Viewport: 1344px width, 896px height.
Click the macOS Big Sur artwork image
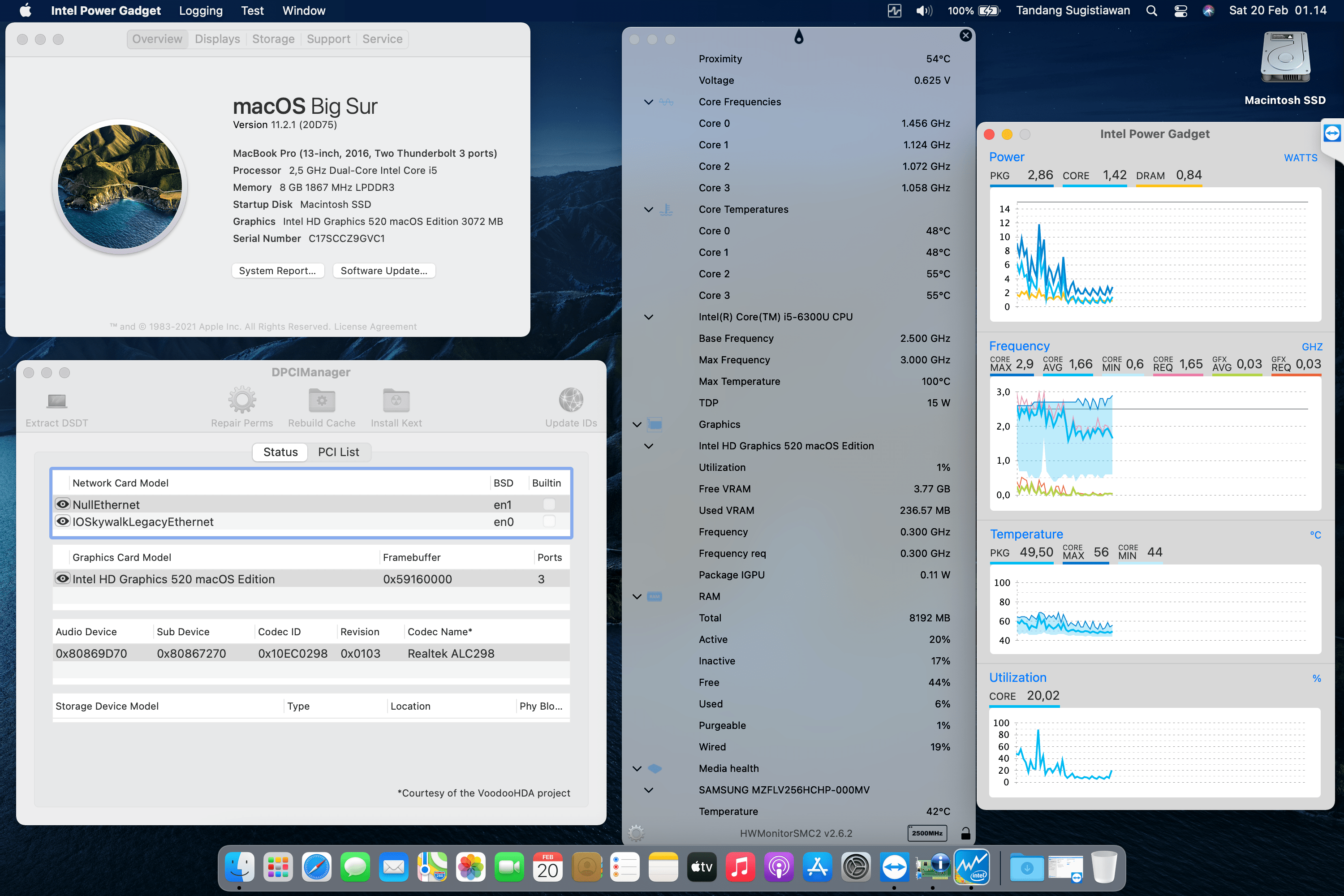click(x=120, y=186)
